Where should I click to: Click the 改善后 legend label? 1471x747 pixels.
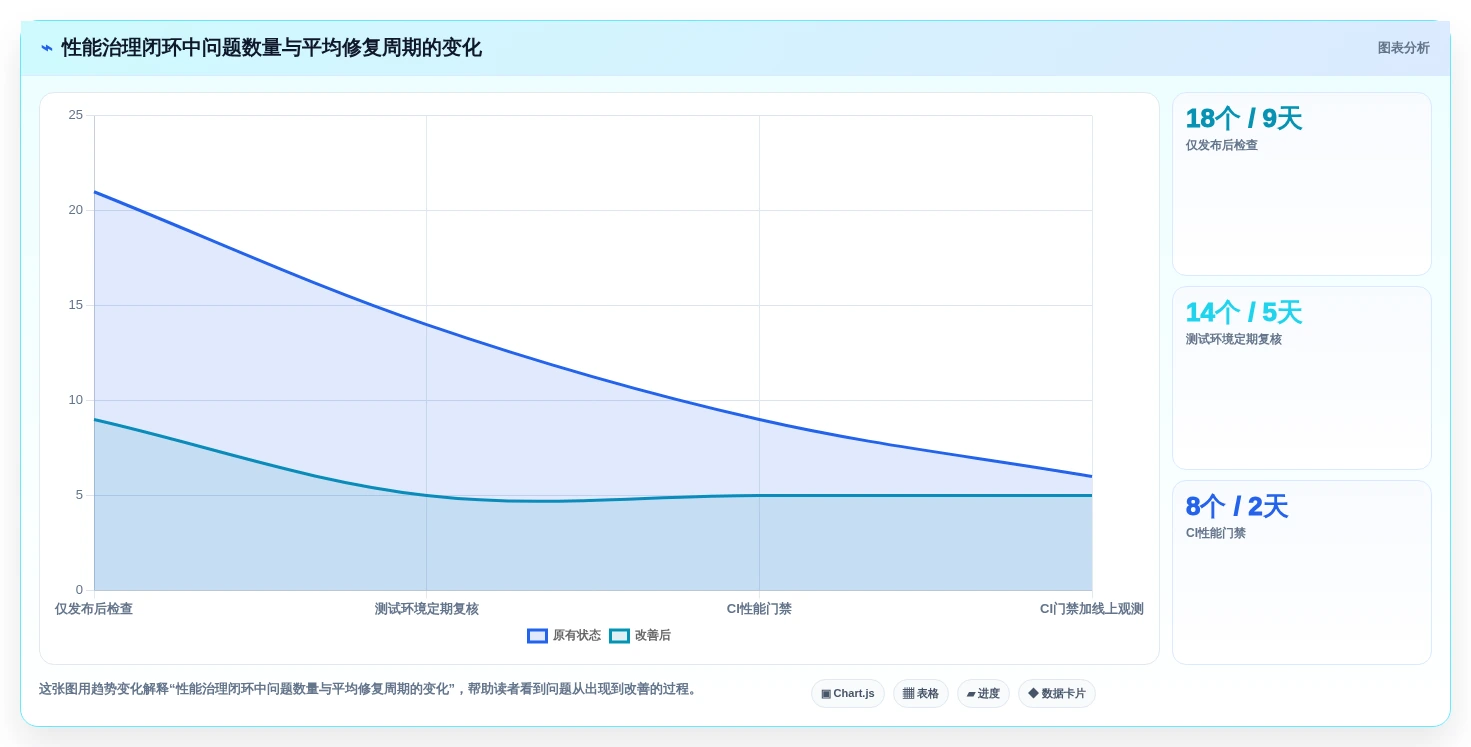[x=653, y=636]
